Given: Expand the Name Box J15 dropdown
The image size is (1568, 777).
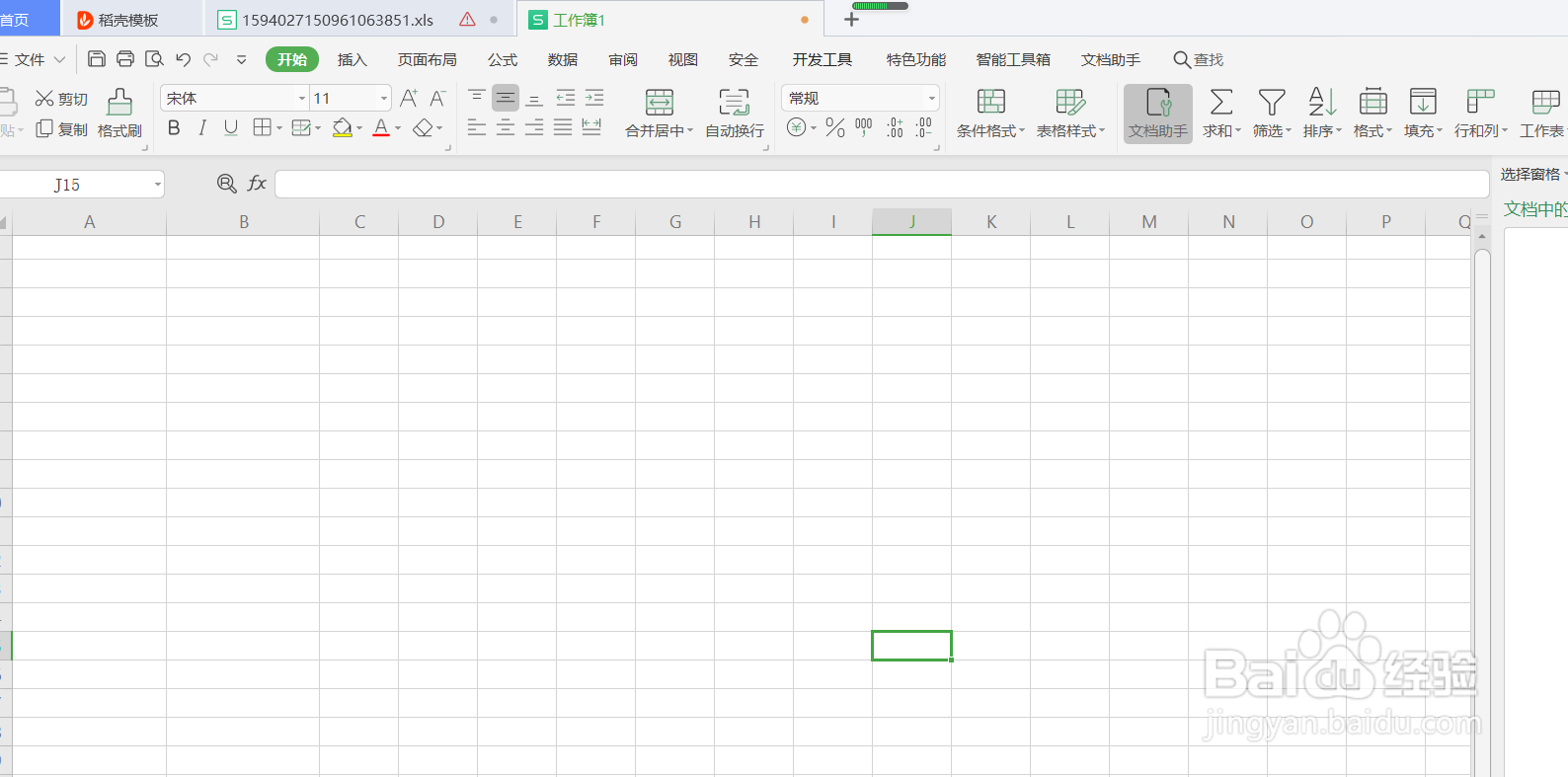Looking at the screenshot, I should tap(157, 185).
